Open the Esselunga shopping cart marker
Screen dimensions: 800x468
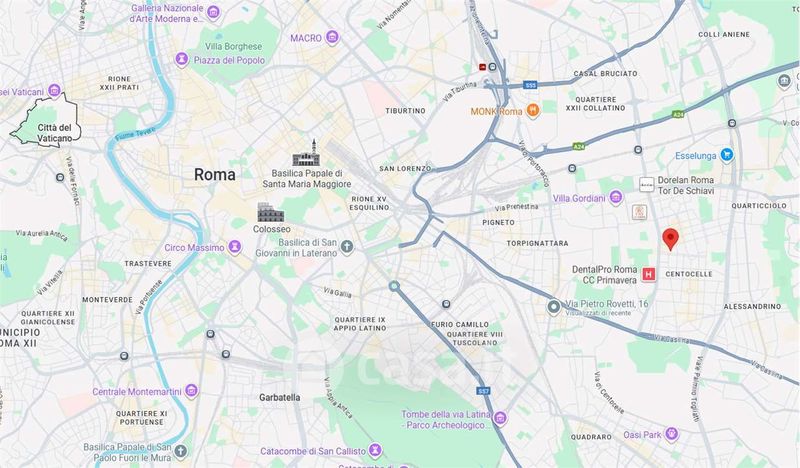point(727,155)
